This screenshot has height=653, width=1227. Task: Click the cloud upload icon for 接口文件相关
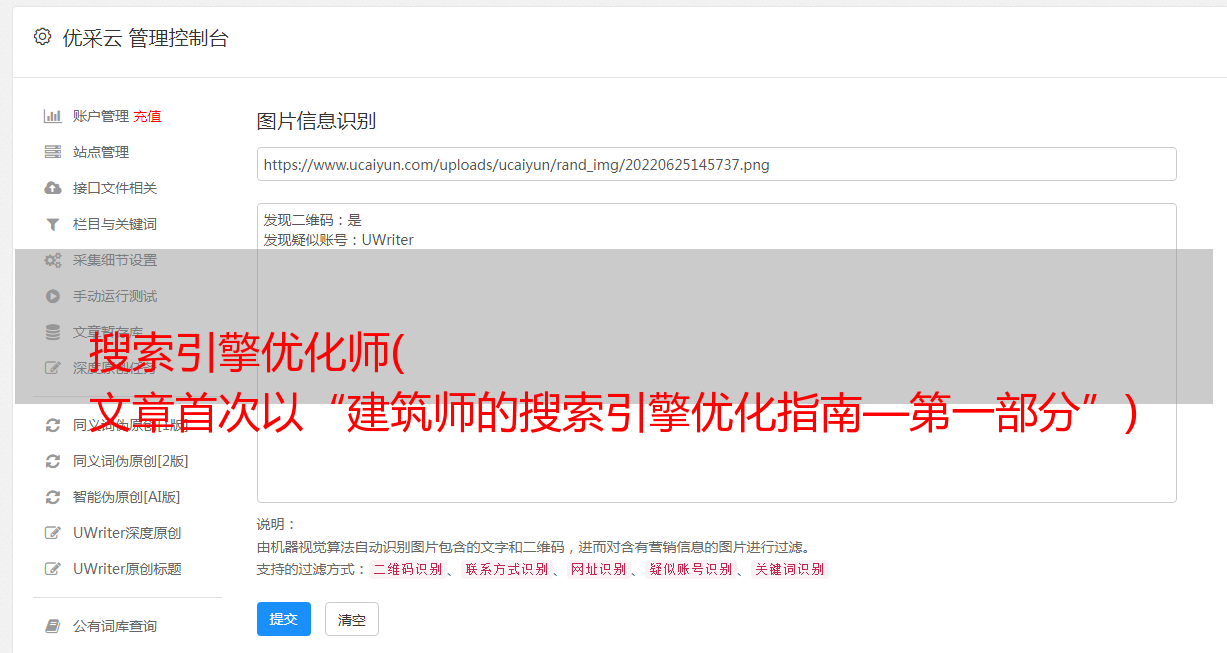(x=53, y=188)
